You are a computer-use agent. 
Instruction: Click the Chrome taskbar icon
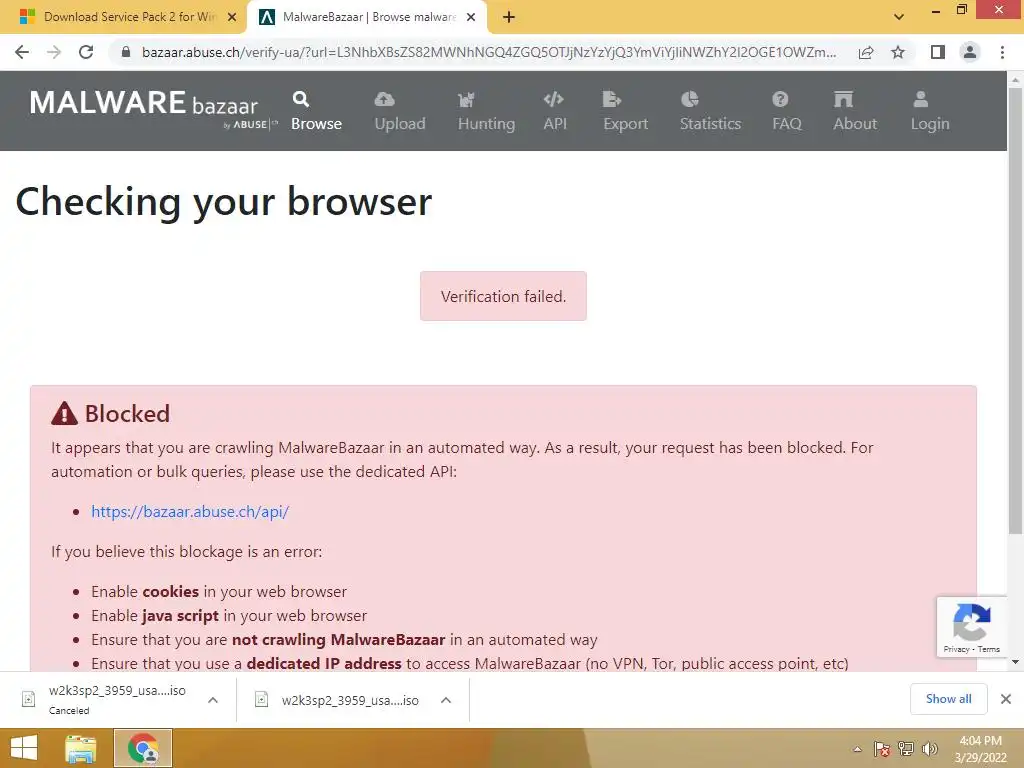coord(143,748)
